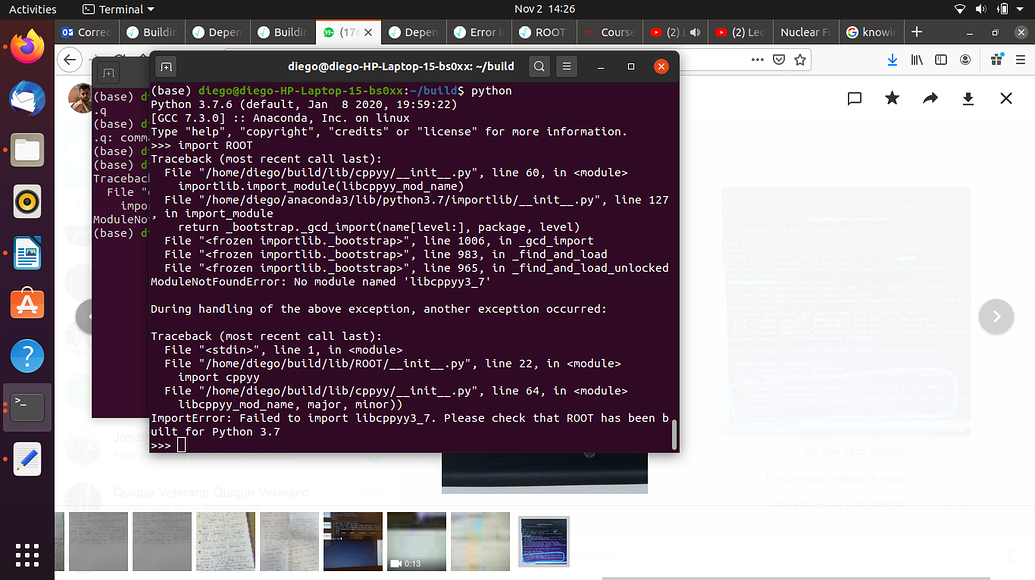Viewport: 1035px width, 580px height.
Task: Open the Firefox sidebar icon
Action: (940, 59)
